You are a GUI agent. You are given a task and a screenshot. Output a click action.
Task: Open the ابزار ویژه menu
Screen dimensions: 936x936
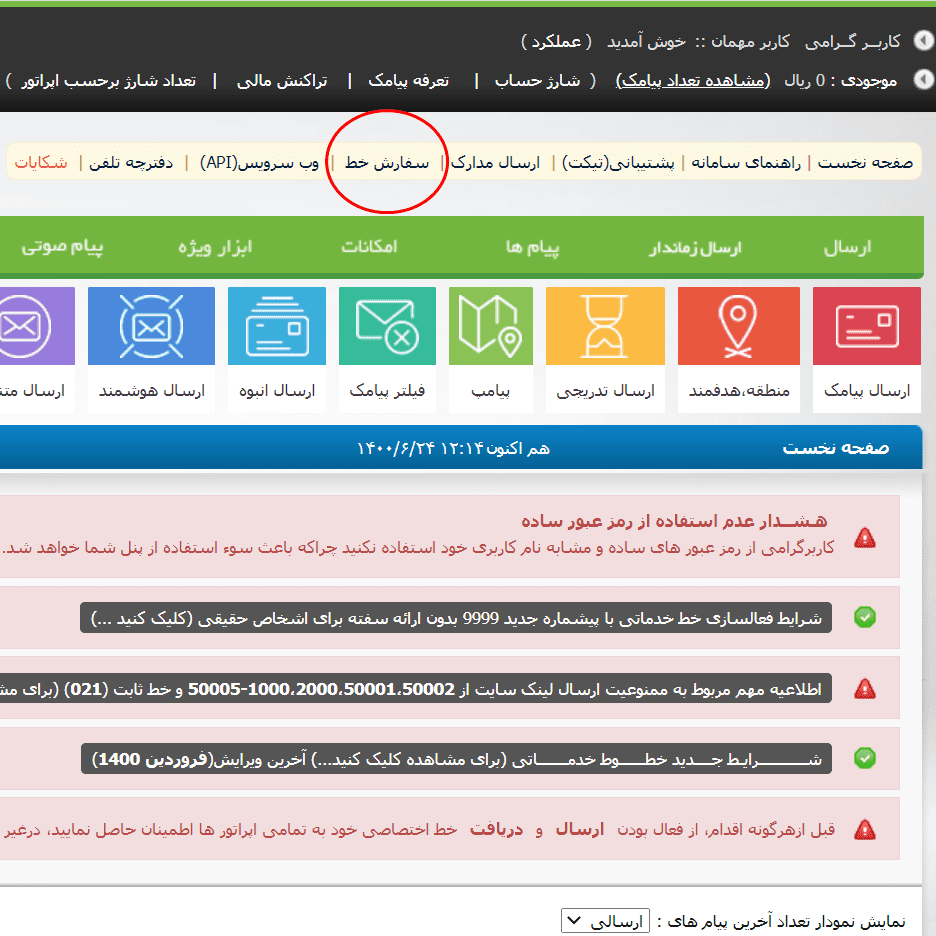pyautogui.click(x=215, y=247)
